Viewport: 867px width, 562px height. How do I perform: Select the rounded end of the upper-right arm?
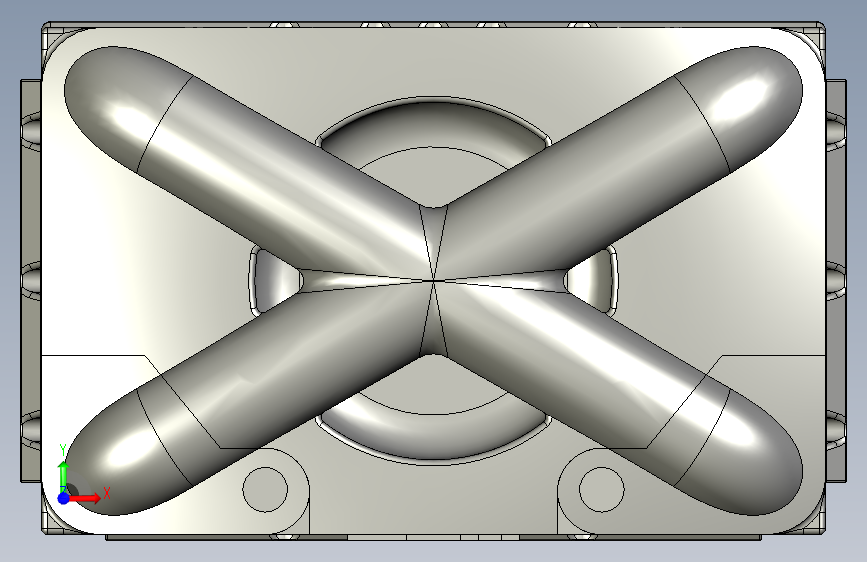coord(744,105)
